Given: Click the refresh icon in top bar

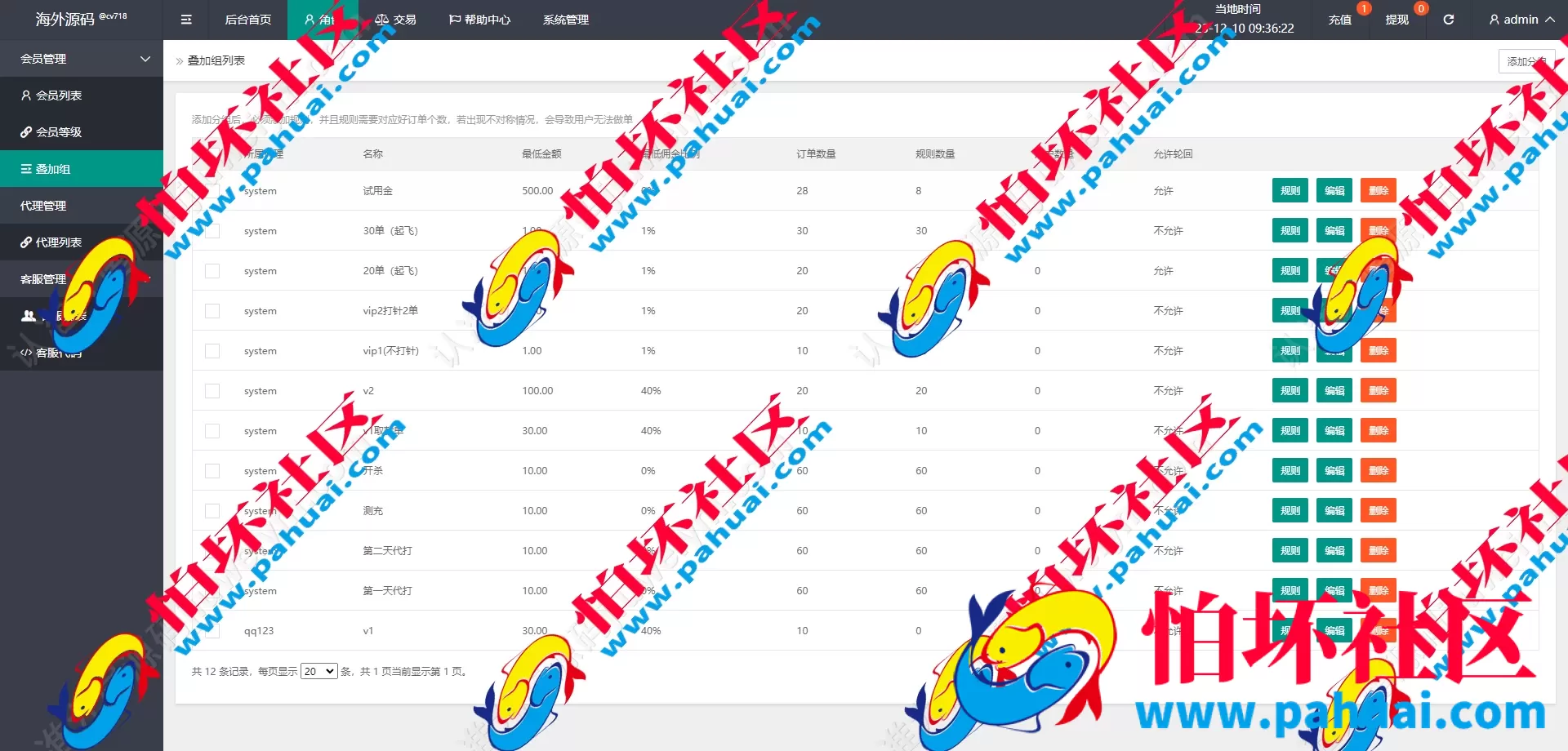Looking at the screenshot, I should (1448, 20).
